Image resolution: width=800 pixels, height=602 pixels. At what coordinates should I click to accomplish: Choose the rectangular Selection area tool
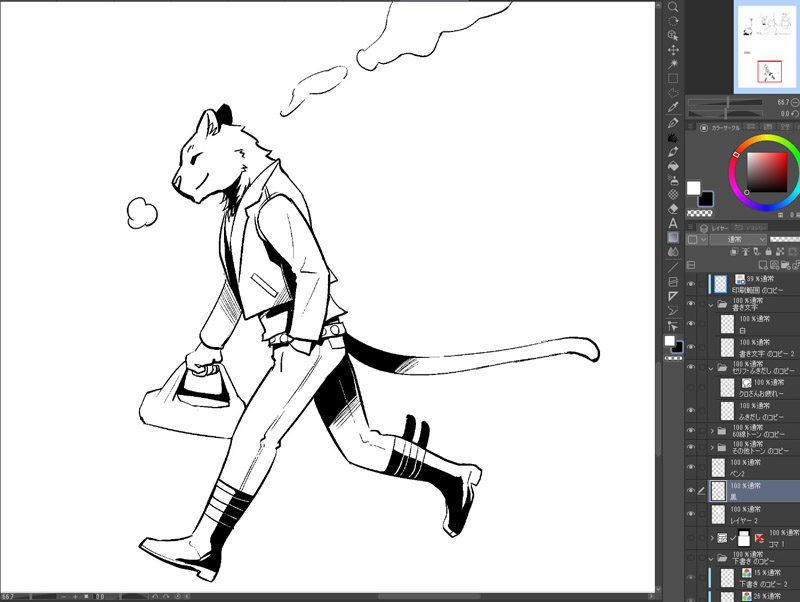[x=673, y=79]
